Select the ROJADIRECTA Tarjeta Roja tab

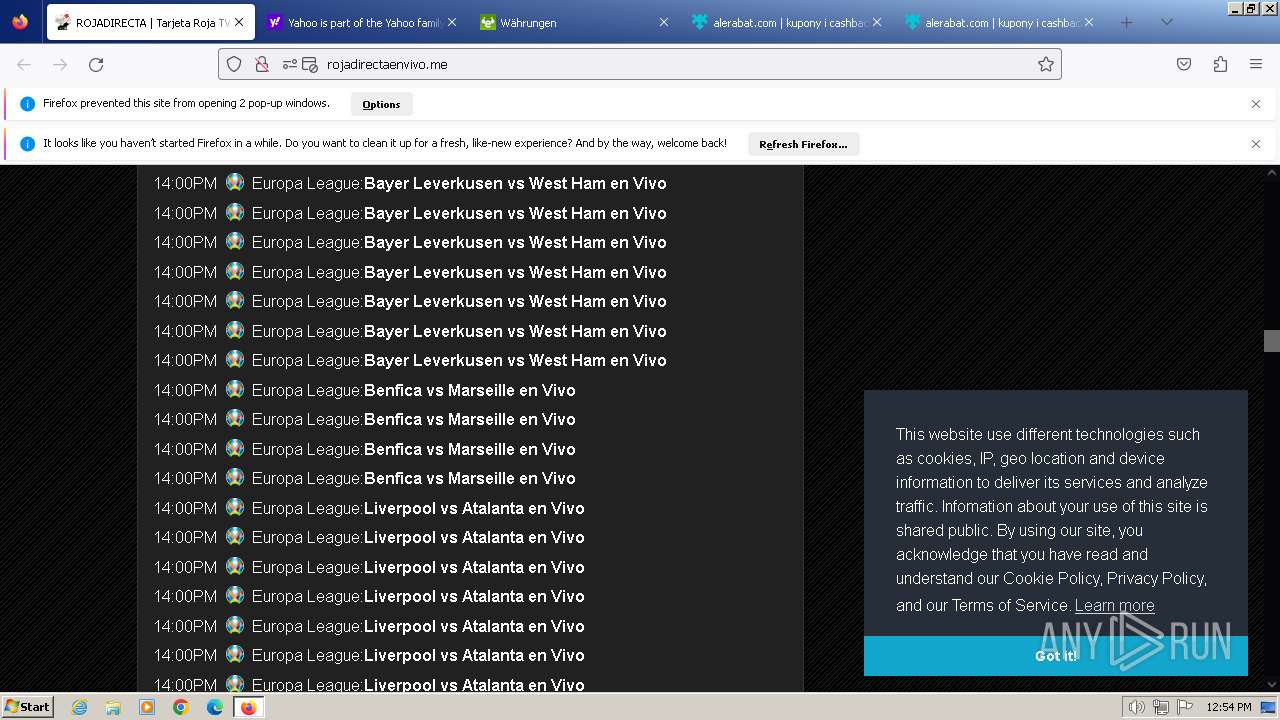149,22
